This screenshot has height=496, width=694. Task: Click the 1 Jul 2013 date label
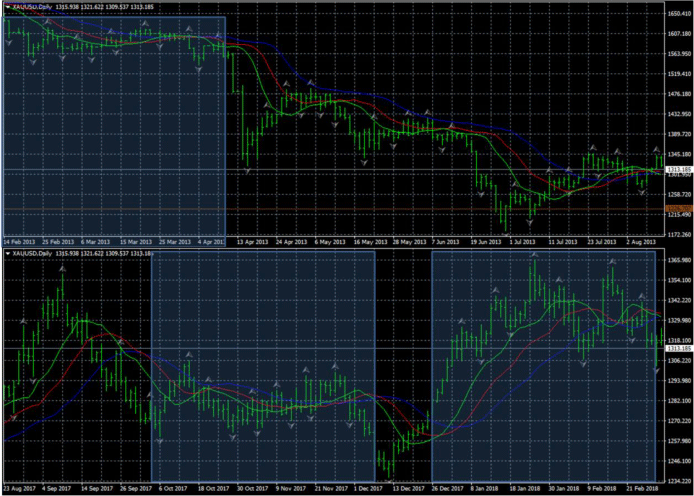click(x=520, y=242)
